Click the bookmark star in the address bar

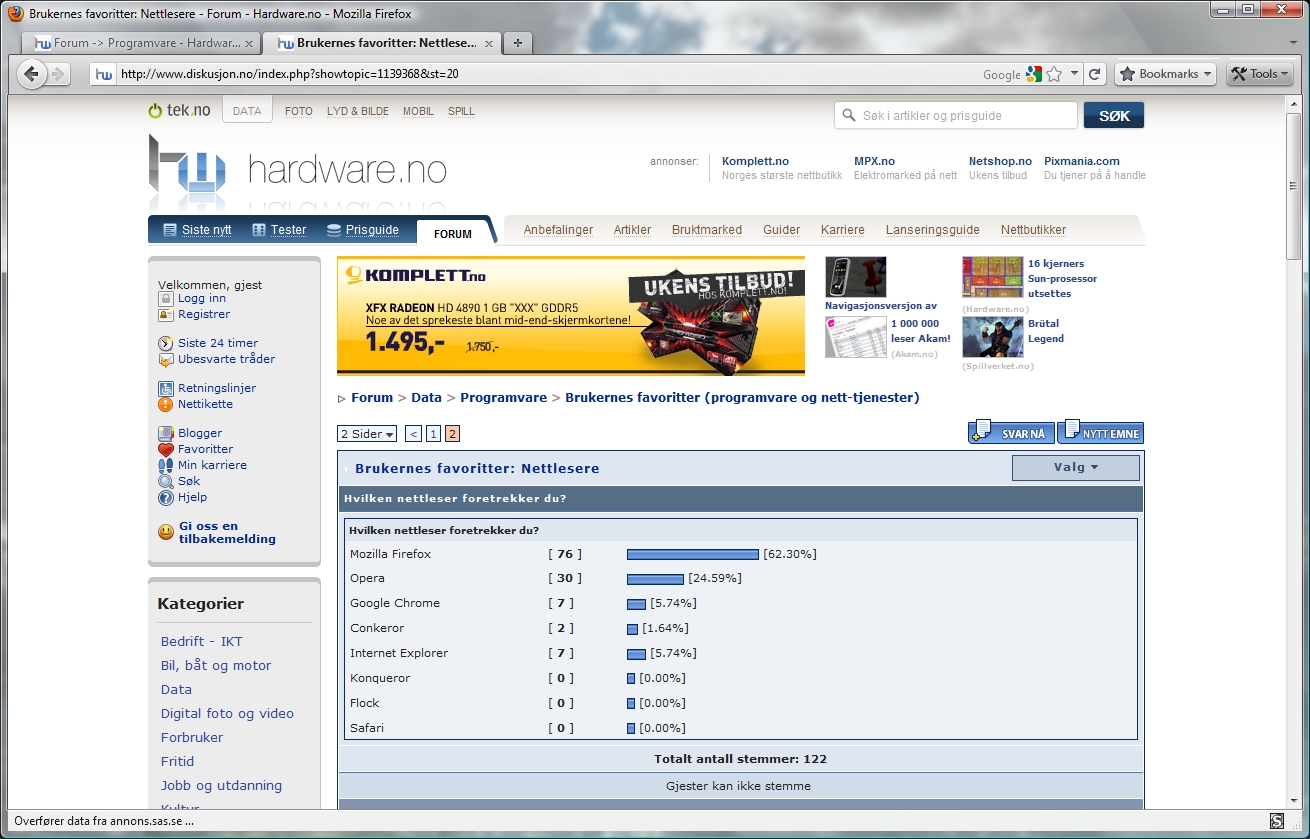tap(1054, 74)
